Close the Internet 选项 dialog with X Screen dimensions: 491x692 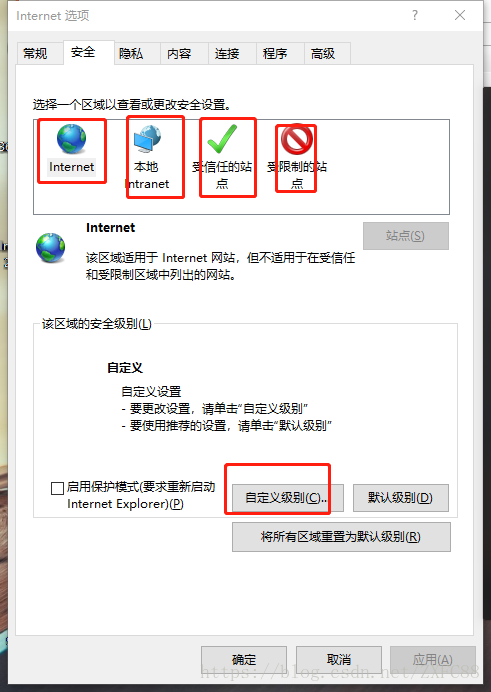(x=460, y=15)
